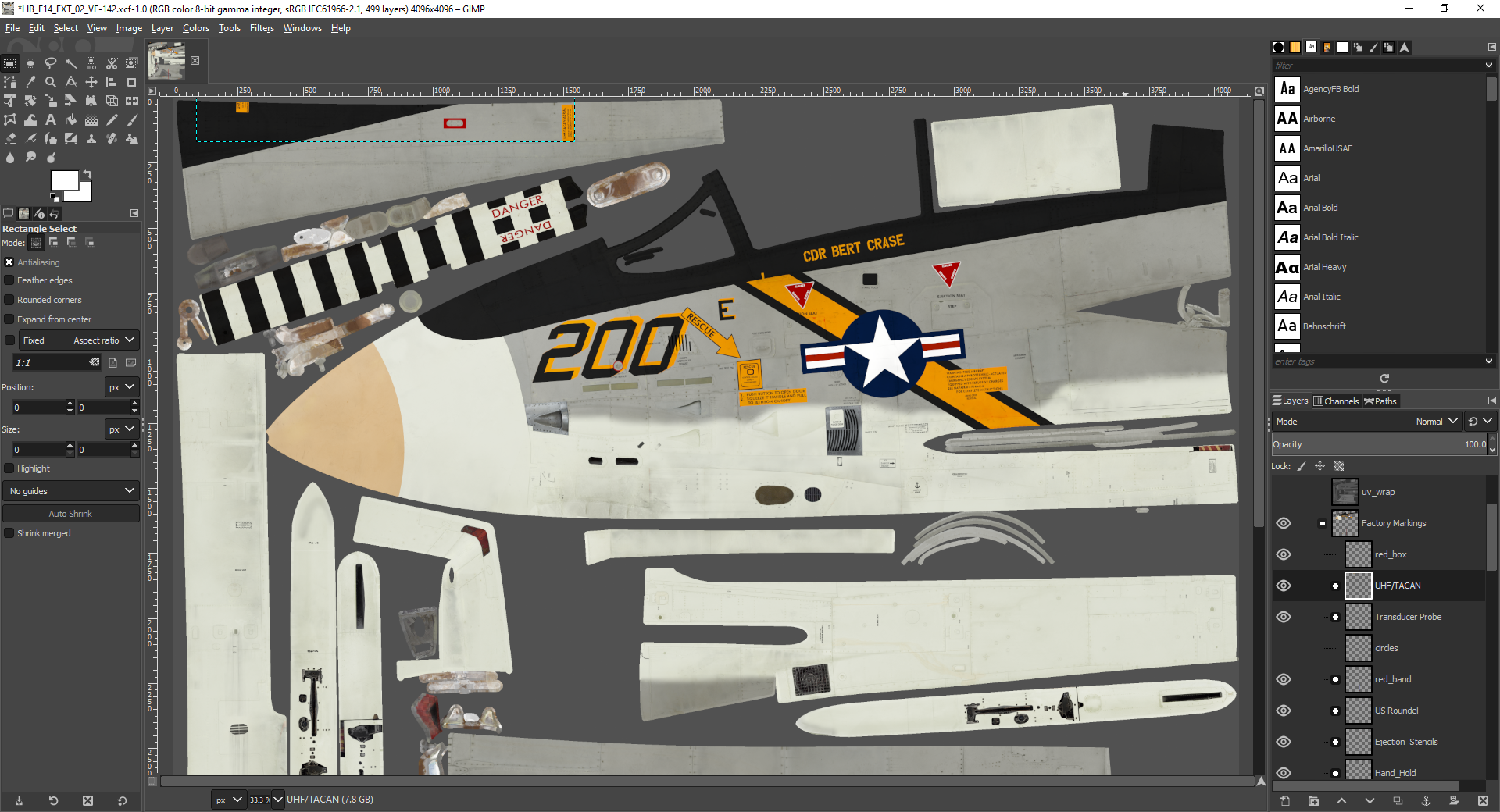This screenshot has height=812, width=1500.
Task: Select the Crop tool
Action: [x=132, y=82]
